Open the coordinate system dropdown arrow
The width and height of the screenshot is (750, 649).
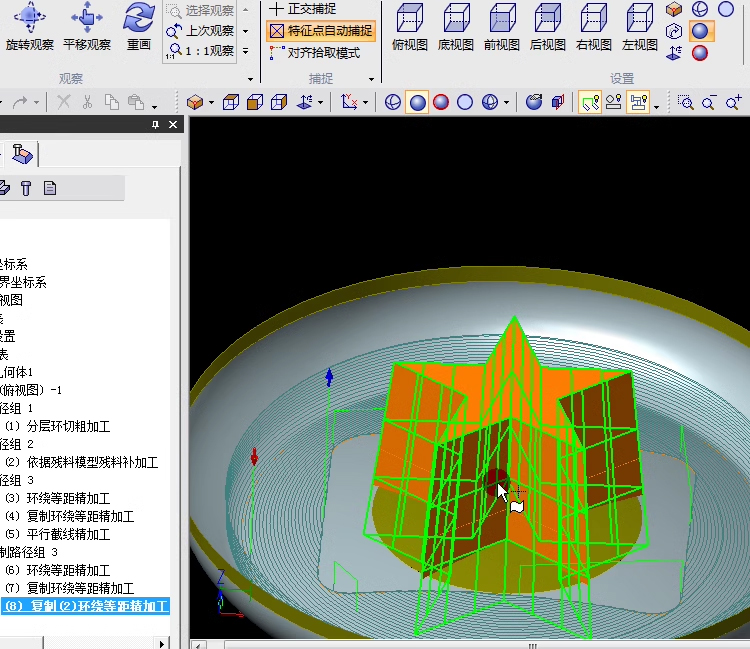point(365,102)
